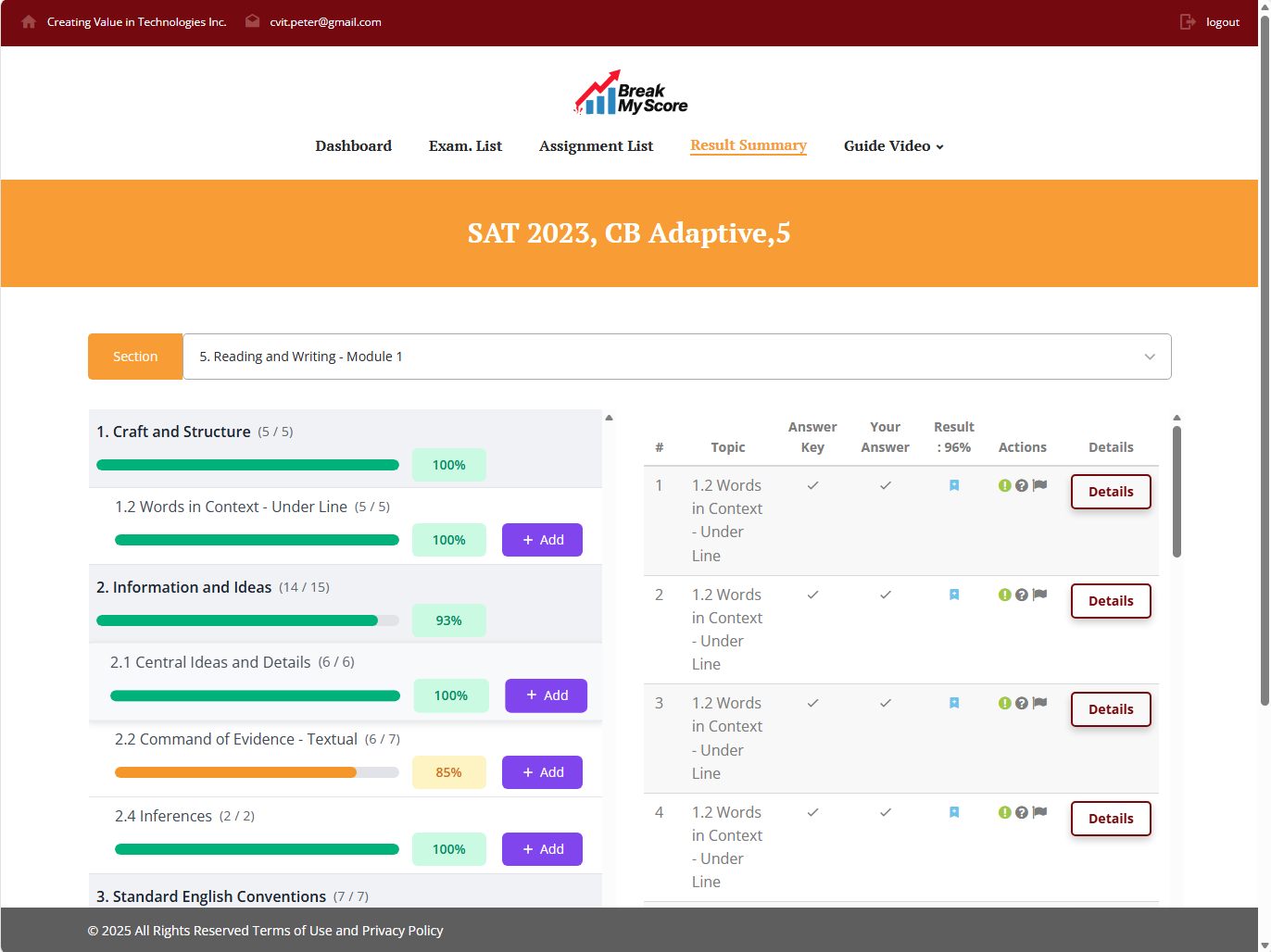
Task: Click the flag icon in row 1
Action: click(1040, 485)
